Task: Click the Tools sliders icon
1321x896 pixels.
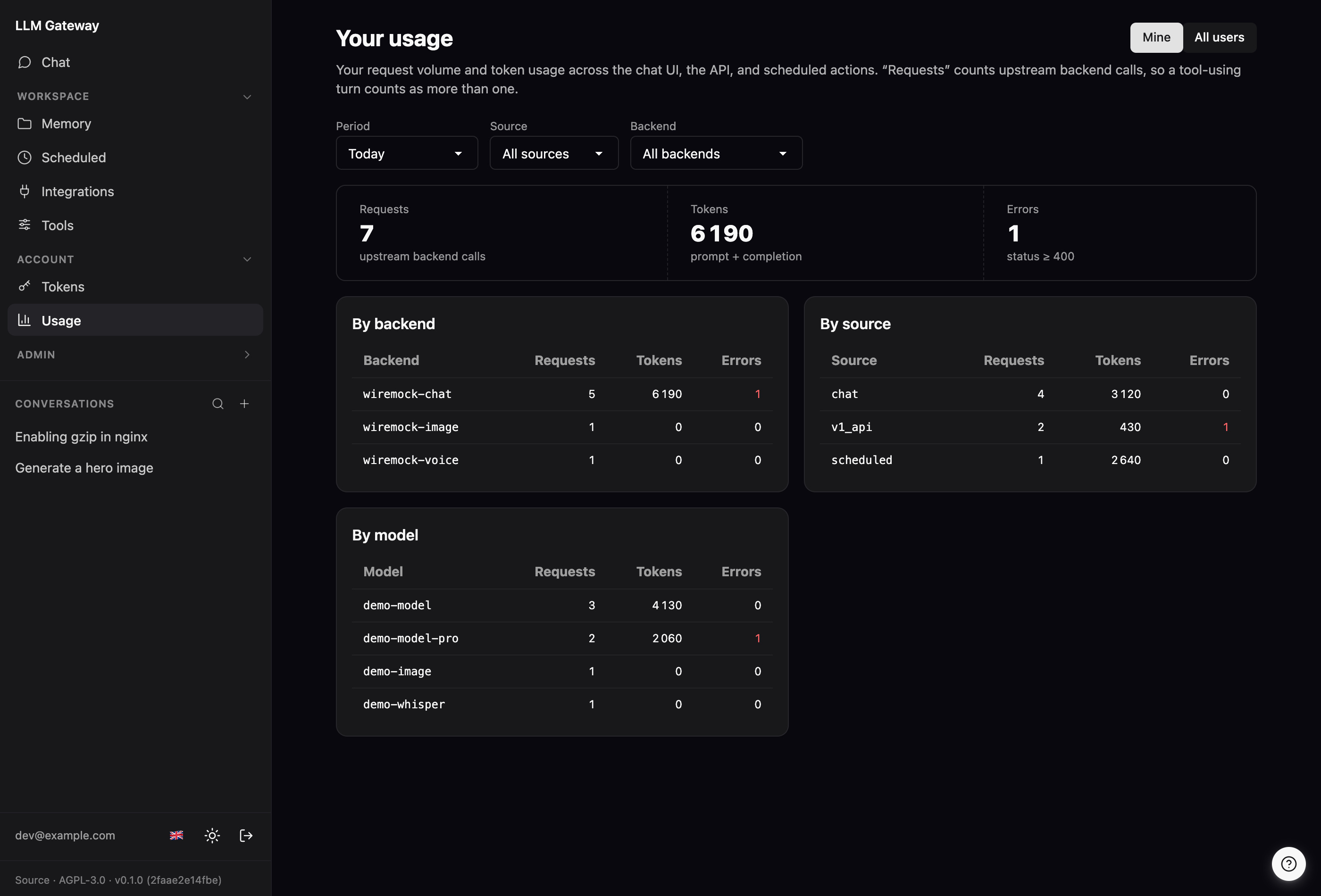Action: click(x=25, y=225)
